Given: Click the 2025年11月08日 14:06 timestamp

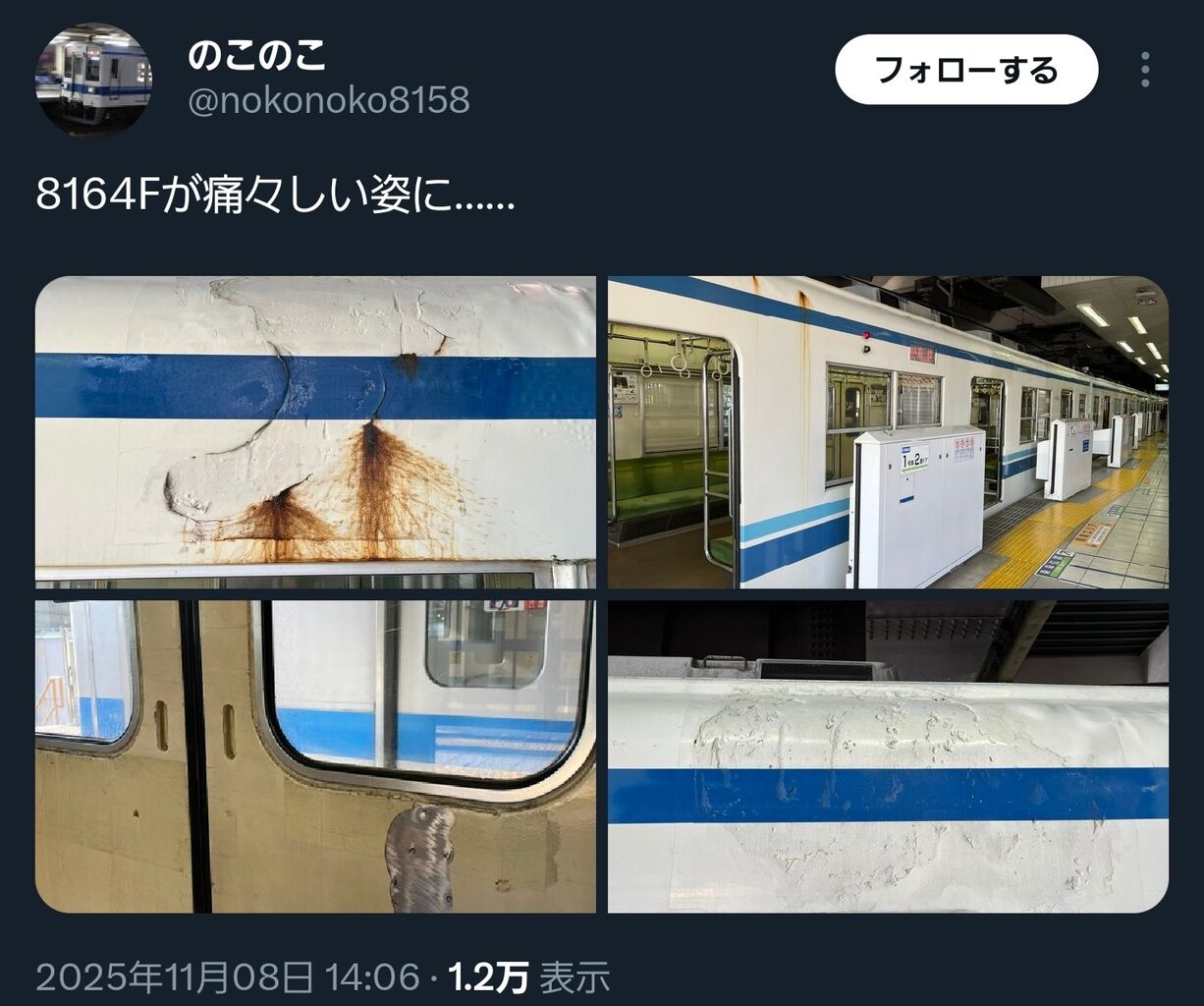Looking at the screenshot, I should tap(228, 977).
